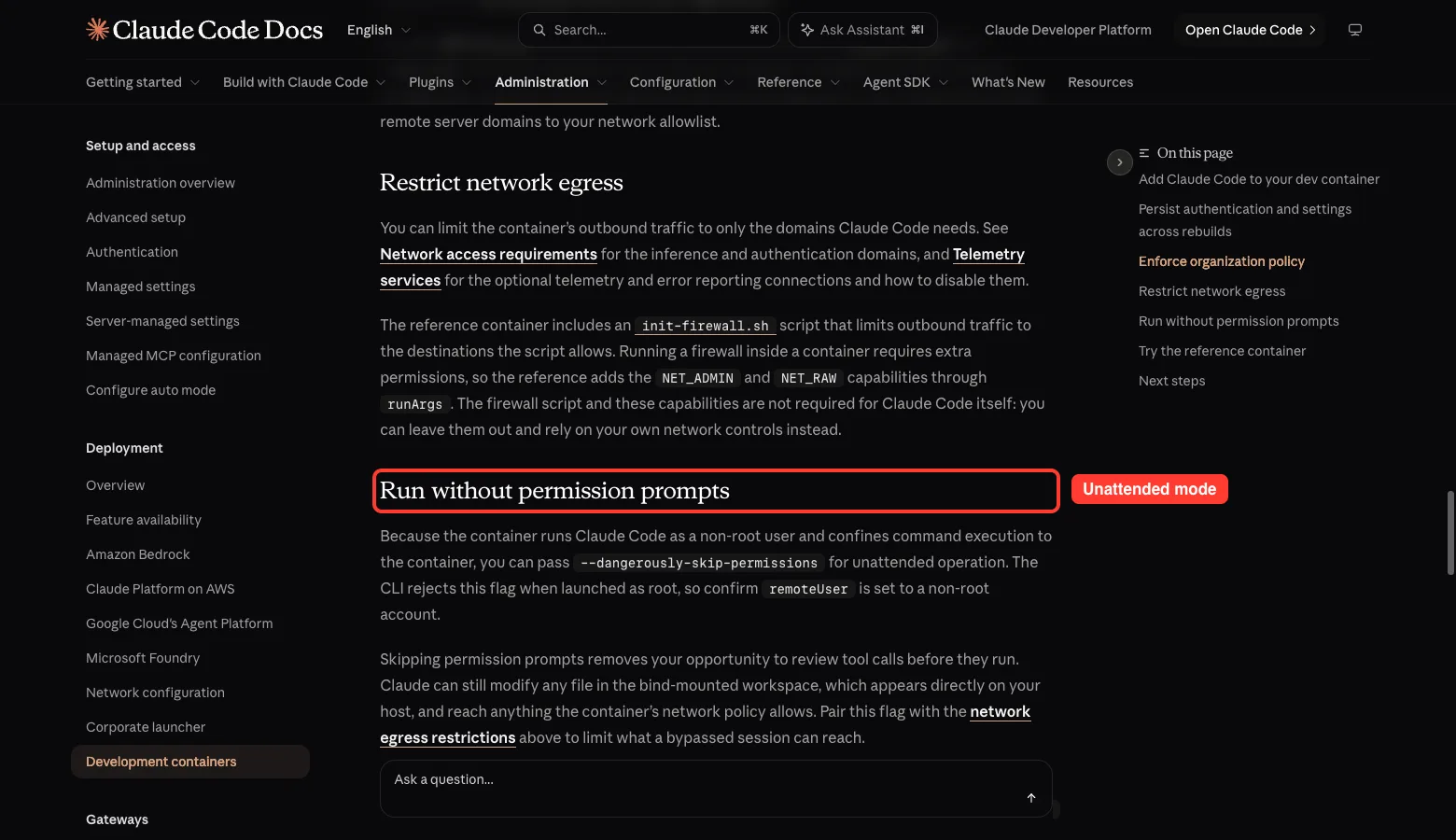Jump to Enforce organization policy section

(1222, 261)
